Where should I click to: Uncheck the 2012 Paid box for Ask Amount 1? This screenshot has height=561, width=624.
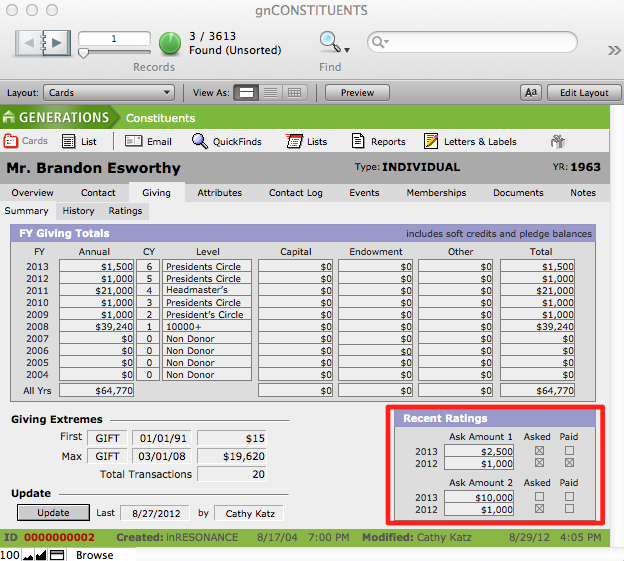click(568, 463)
